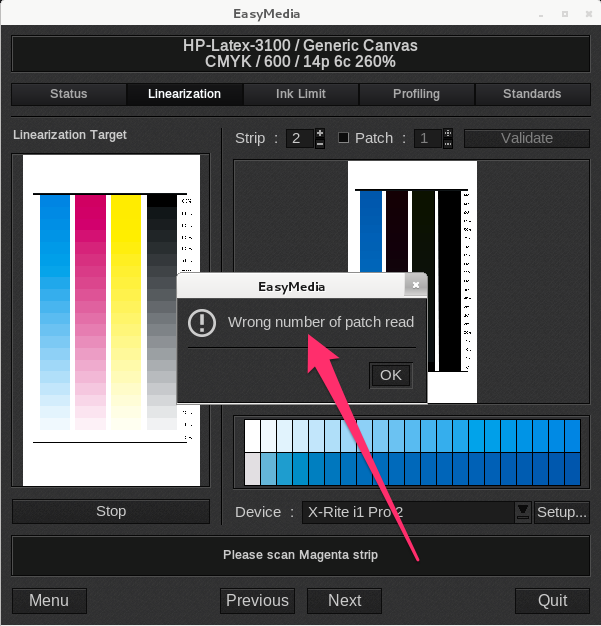
Task: Switch to the Status tab
Action: [69, 94]
